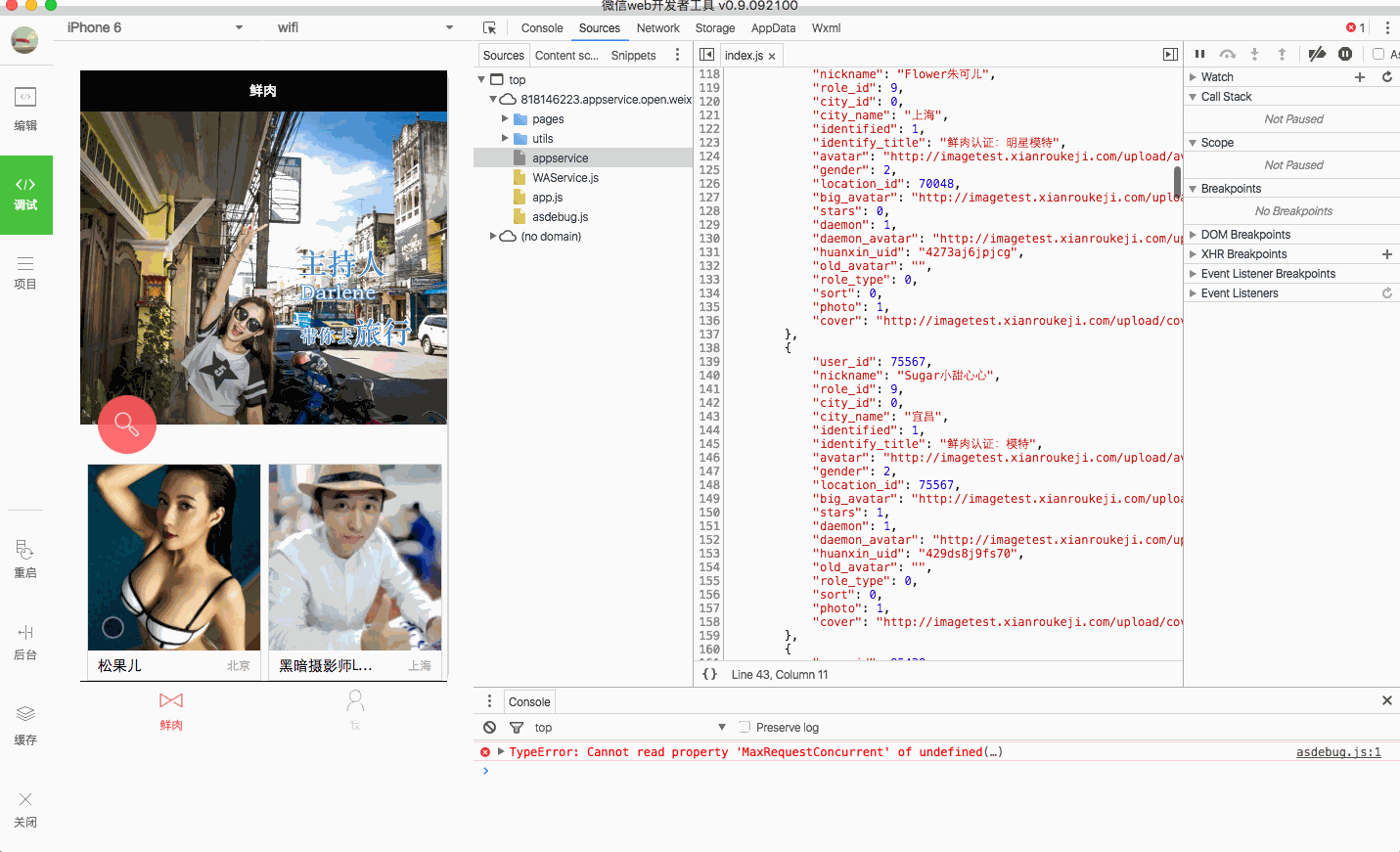This screenshot has height=852, width=1400.
Task: Open the Content scripts navigator tab
Action: 566,56
